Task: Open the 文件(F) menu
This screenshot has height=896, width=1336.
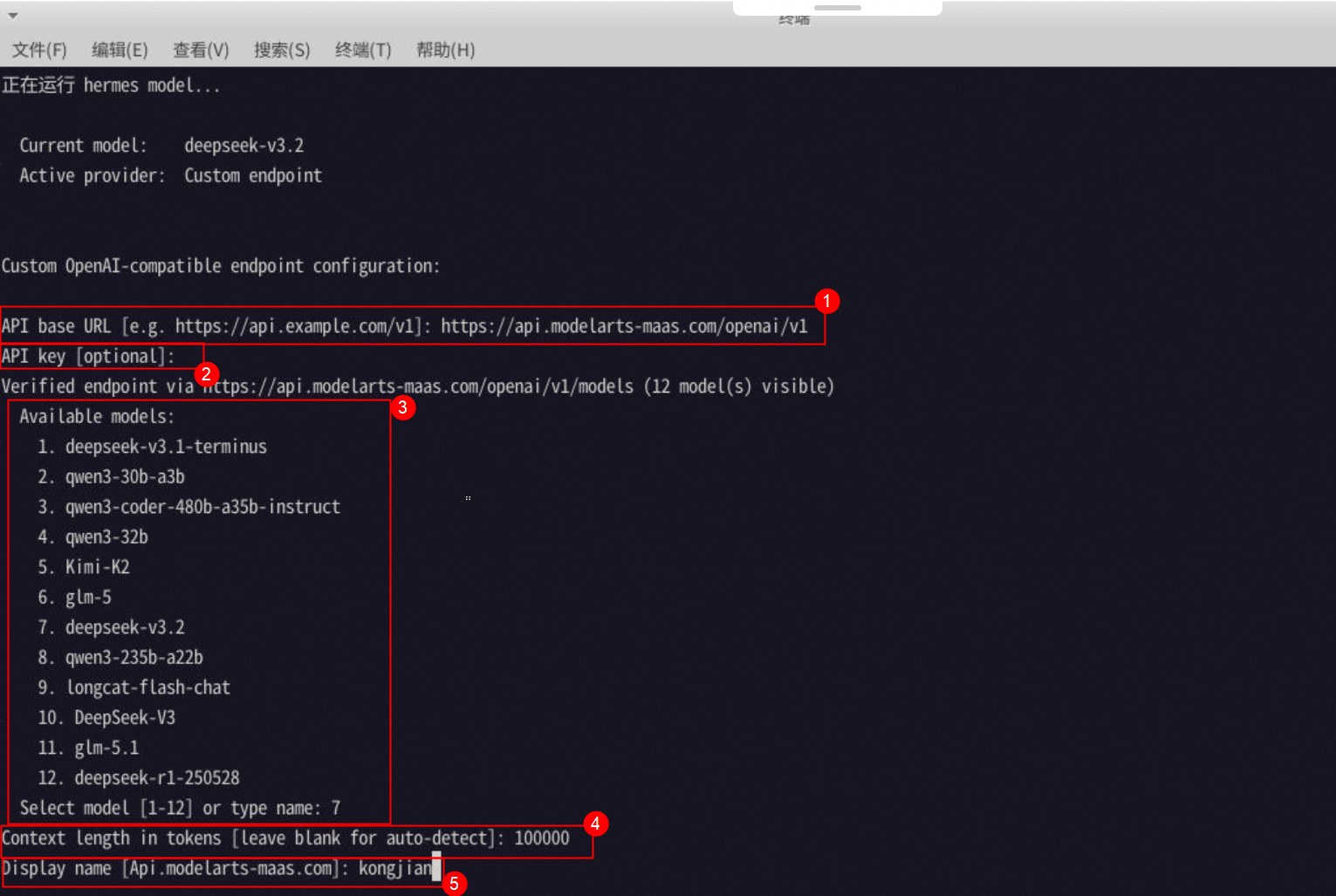Action: click(x=39, y=50)
